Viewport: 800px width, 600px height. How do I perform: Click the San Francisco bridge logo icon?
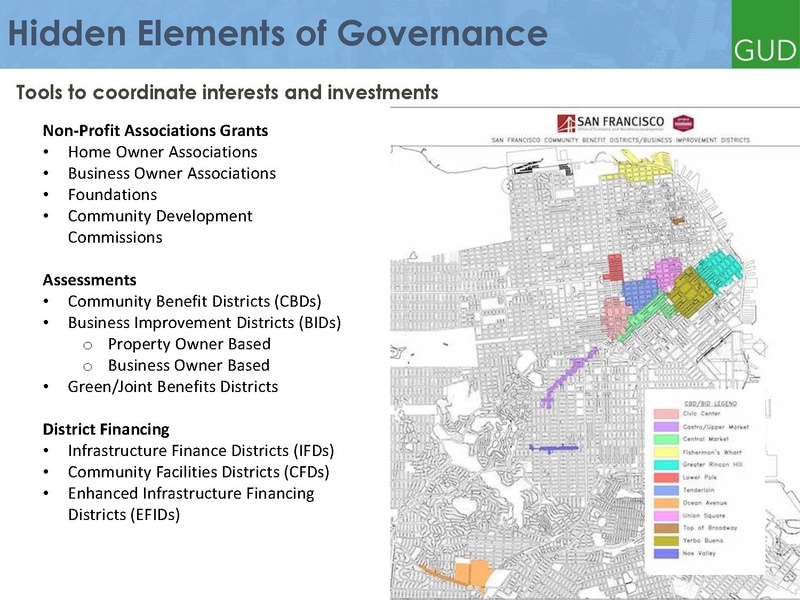(568, 124)
